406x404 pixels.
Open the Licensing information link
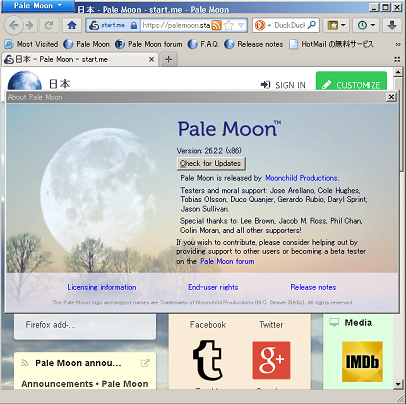[102, 287]
